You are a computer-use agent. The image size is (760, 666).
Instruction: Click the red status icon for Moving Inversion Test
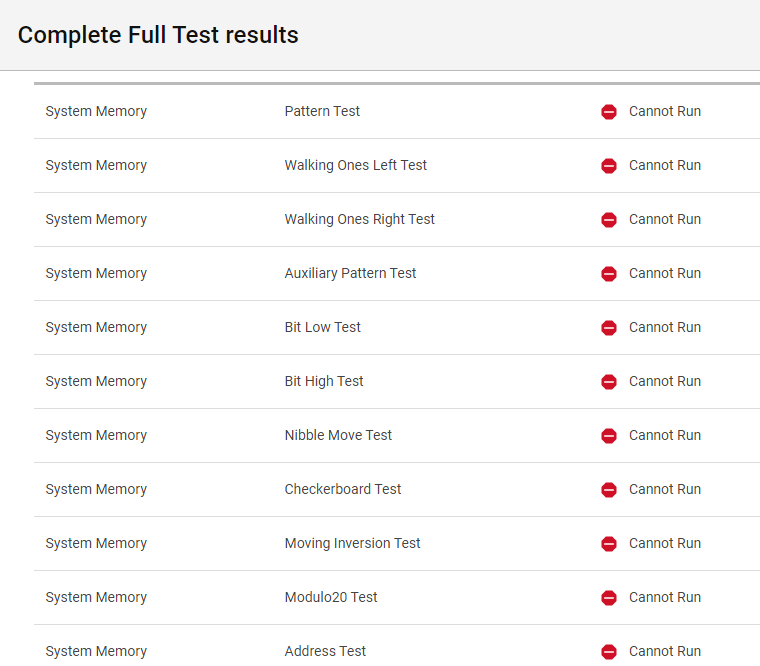pyautogui.click(x=609, y=544)
